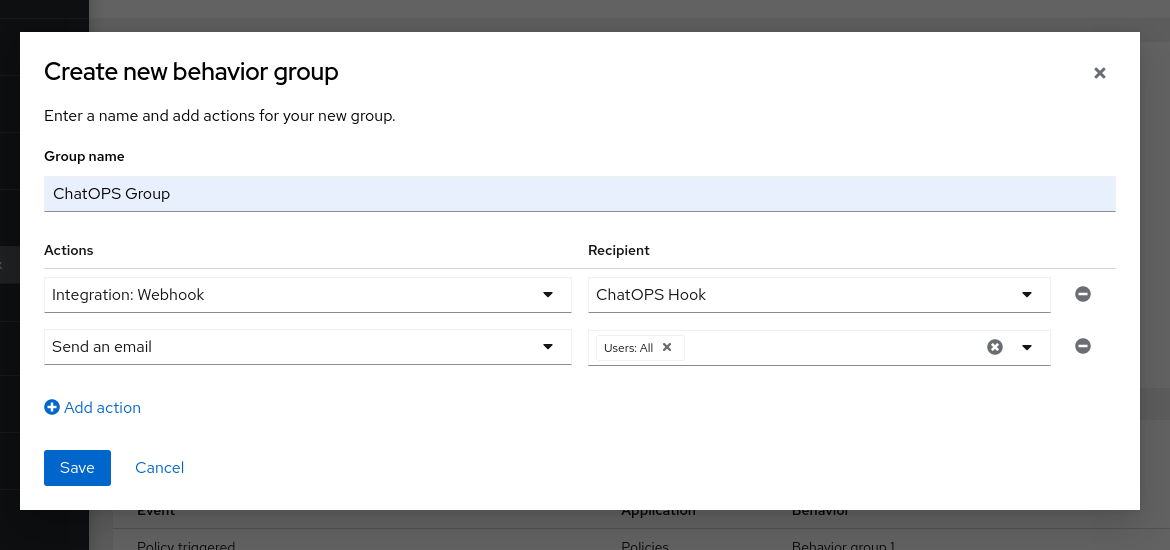This screenshot has height=550, width=1170.
Task: Click the caret arrow beside ChatOPS Hook
Action: [x=1026, y=295]
